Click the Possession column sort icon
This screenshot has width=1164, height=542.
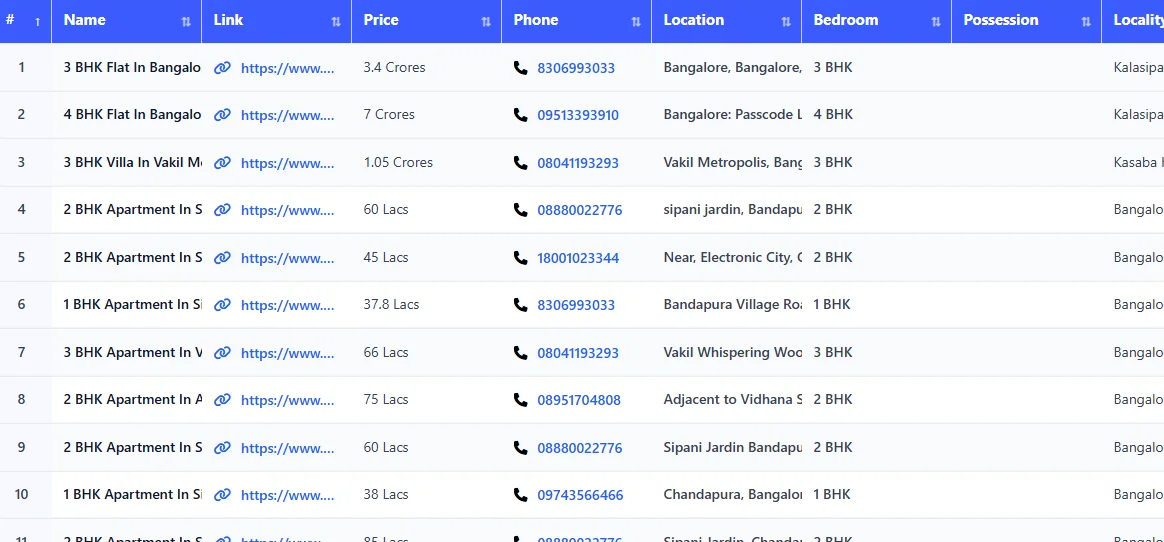tap(1086, 21)
